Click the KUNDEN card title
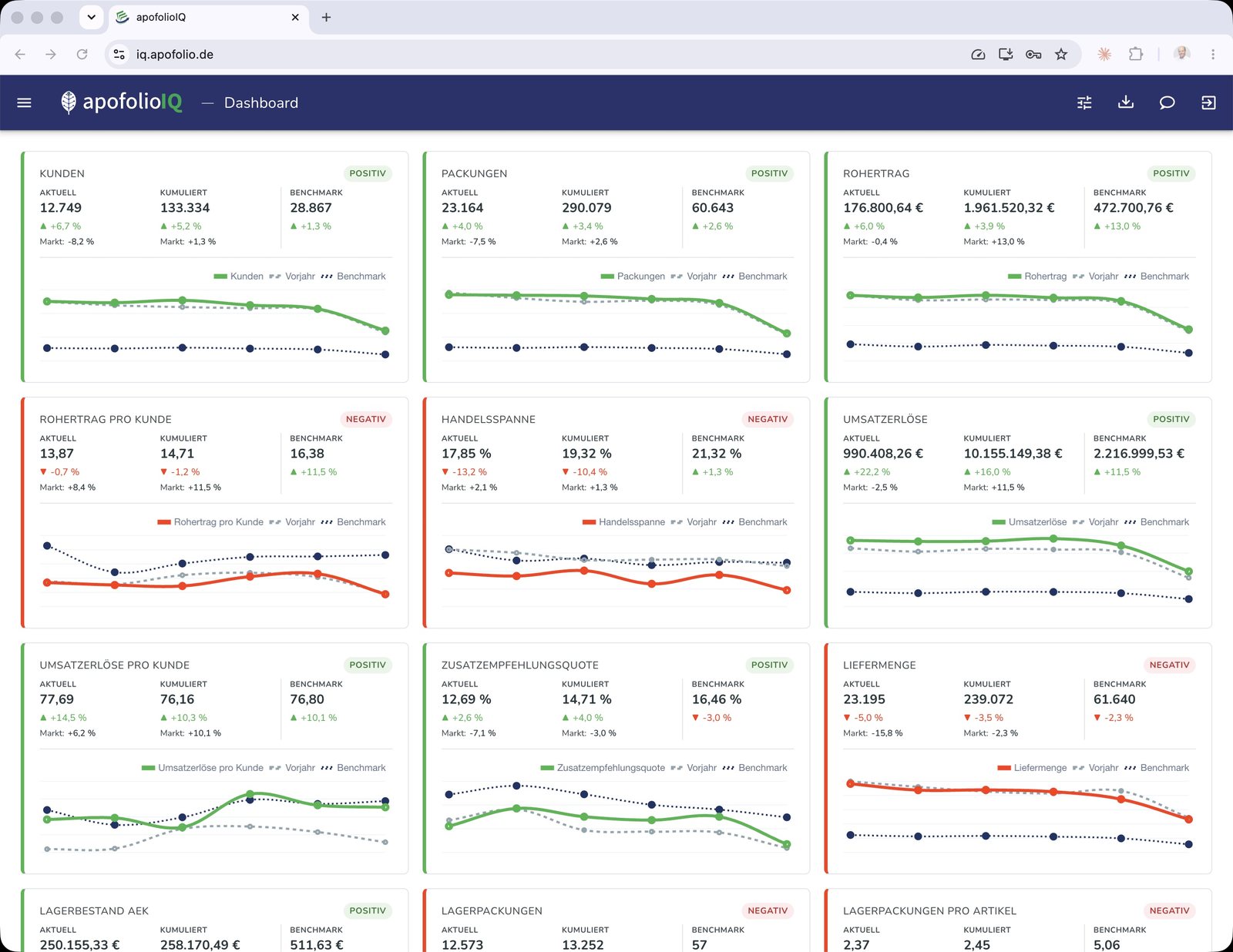 [x=62, y=173]
